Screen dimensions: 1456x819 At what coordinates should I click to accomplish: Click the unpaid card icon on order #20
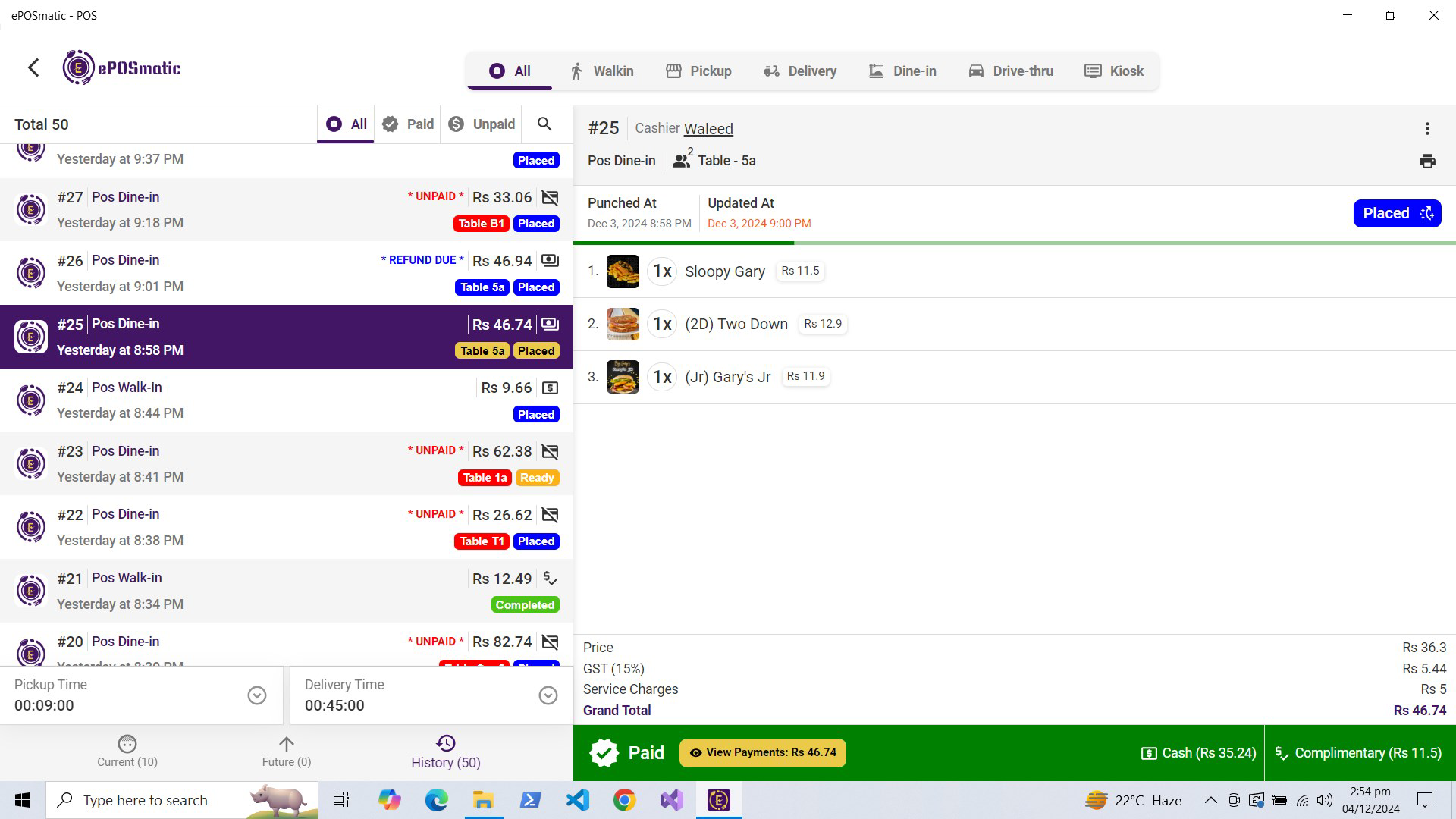tap(551, 642)
